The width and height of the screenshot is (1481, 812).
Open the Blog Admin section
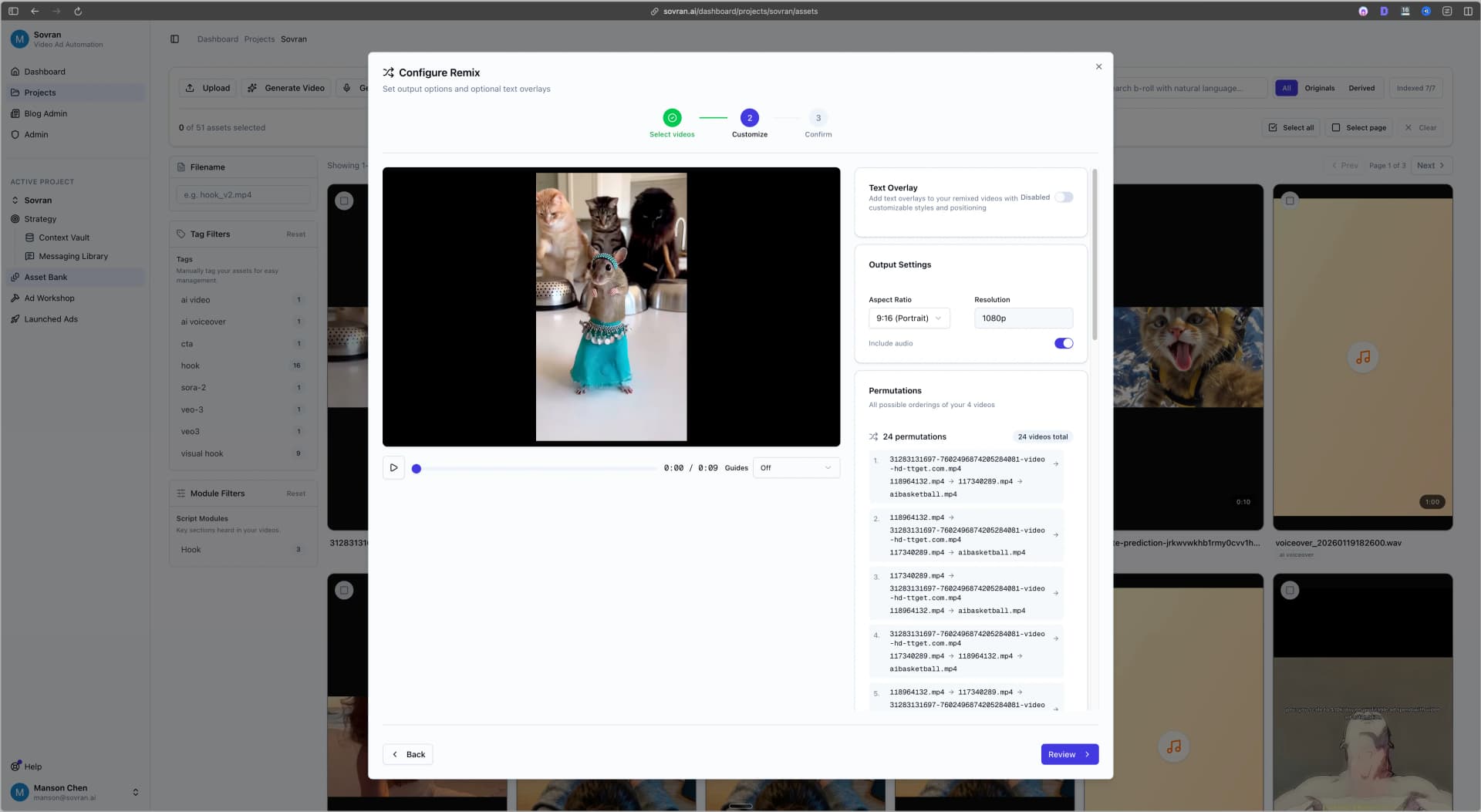[x=45, y=113]
